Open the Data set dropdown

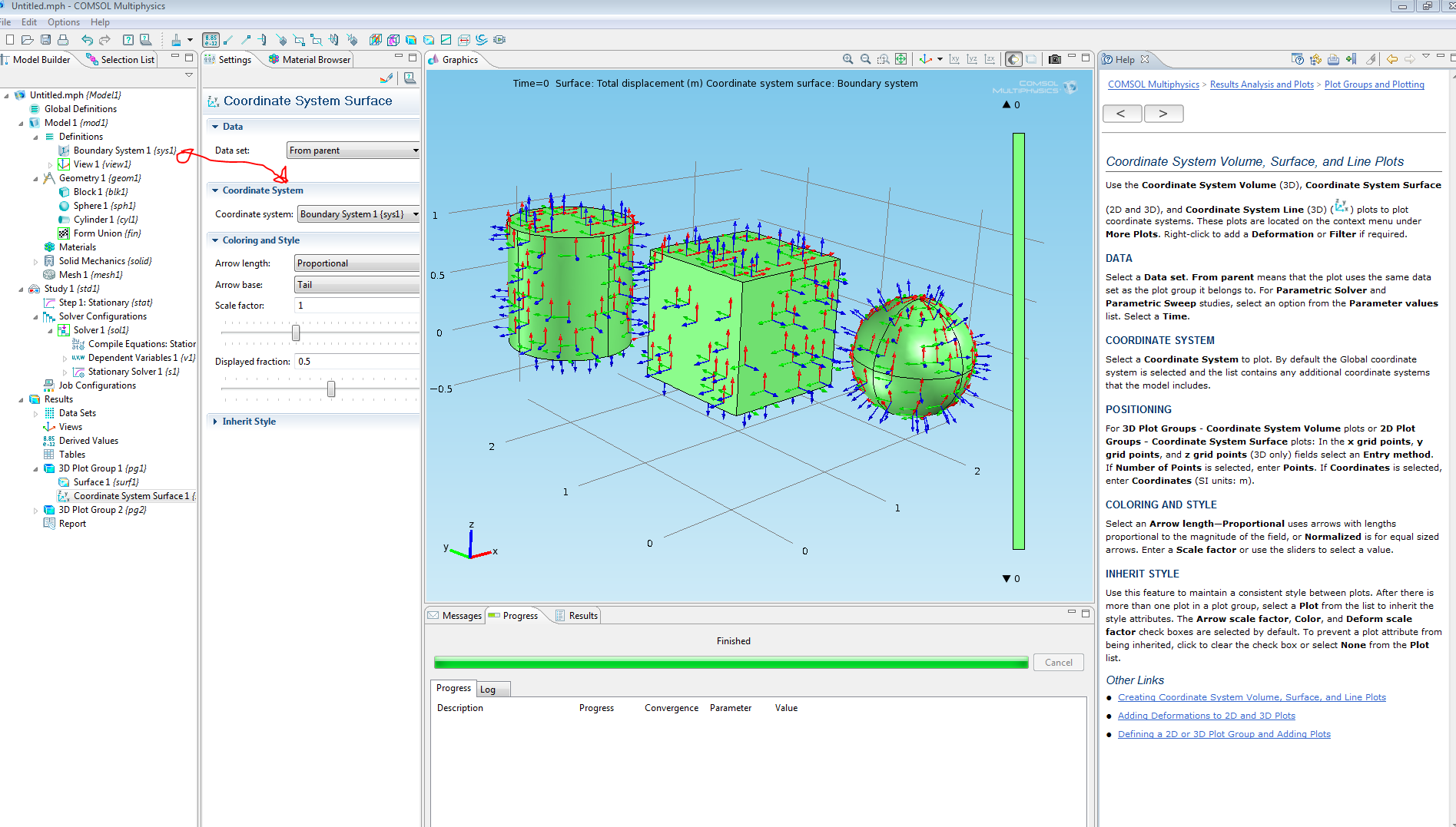click(x=353, y=151)
